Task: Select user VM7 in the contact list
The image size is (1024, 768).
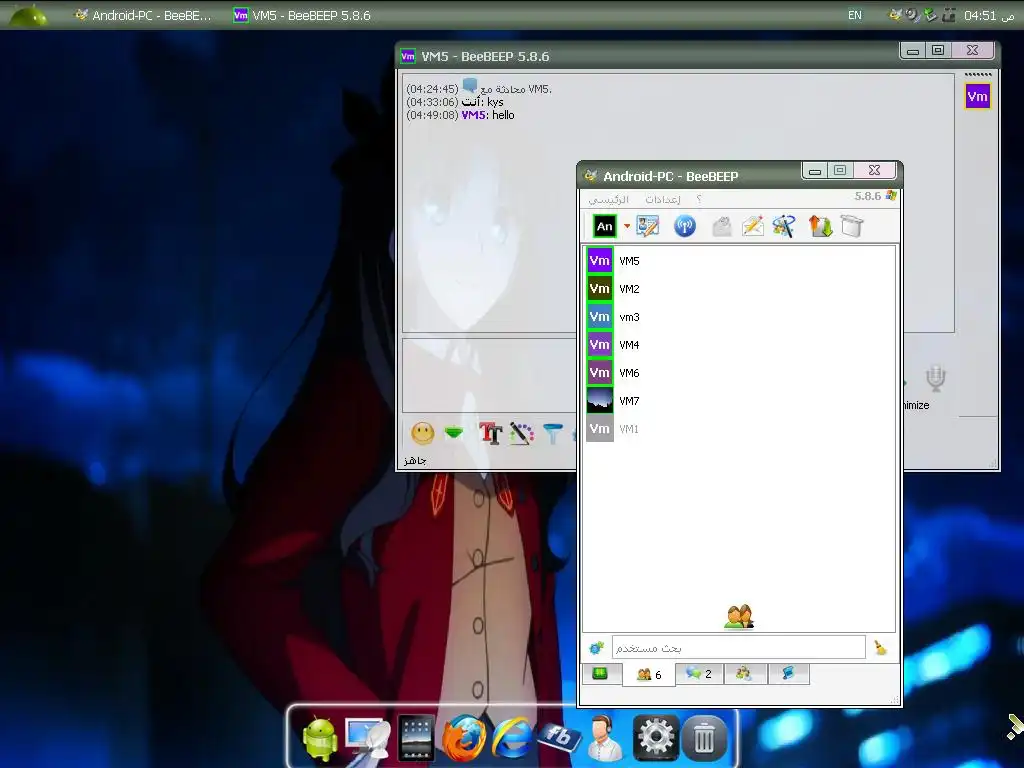Action: 738,401
